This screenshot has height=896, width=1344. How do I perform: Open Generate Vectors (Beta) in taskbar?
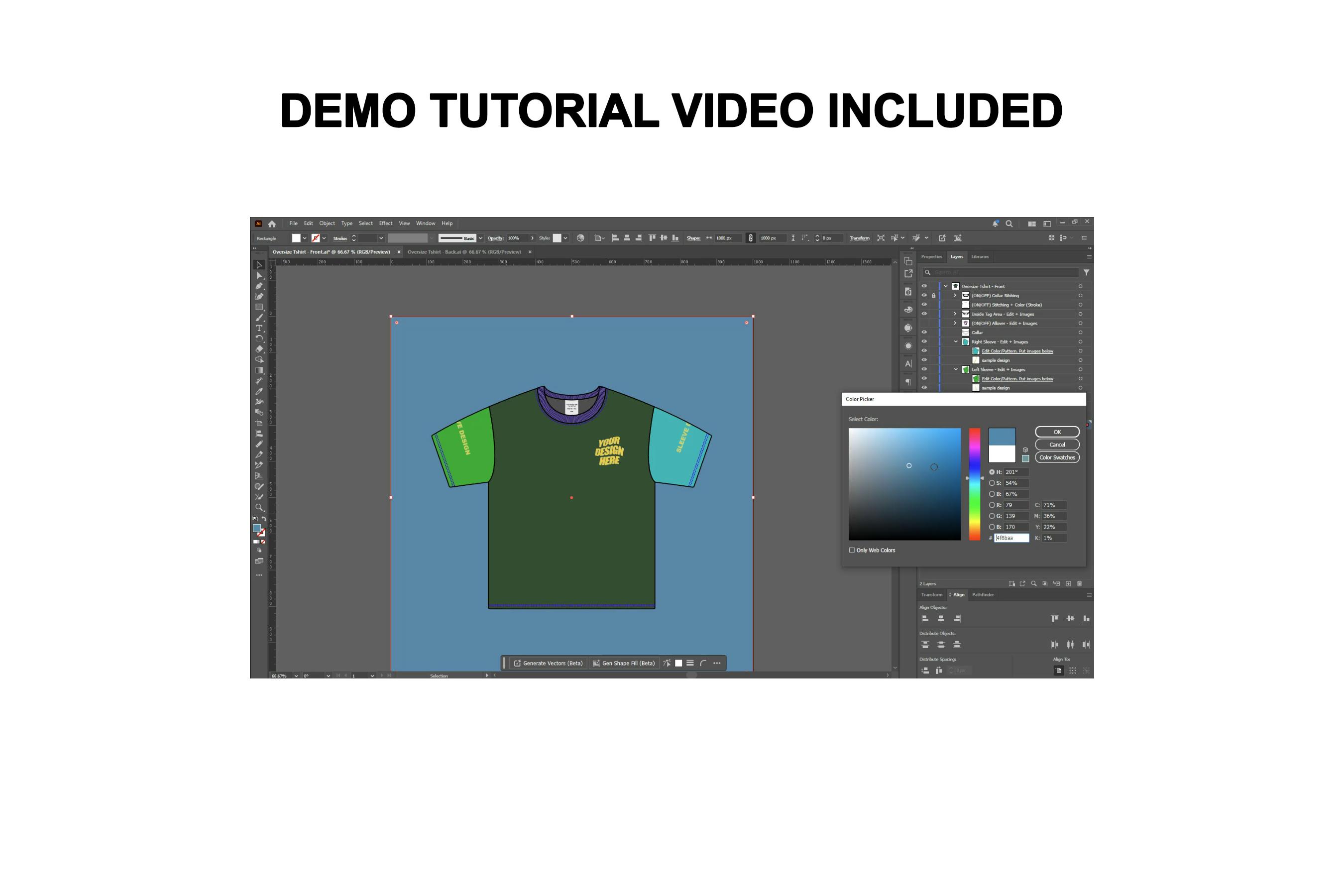pyautogui.click(x=548, y=663)
